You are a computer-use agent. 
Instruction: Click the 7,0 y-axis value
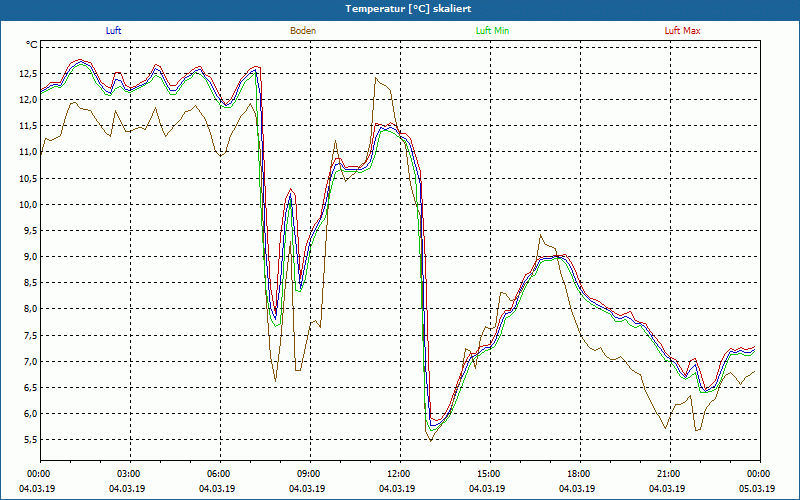[x=30, y=361]
